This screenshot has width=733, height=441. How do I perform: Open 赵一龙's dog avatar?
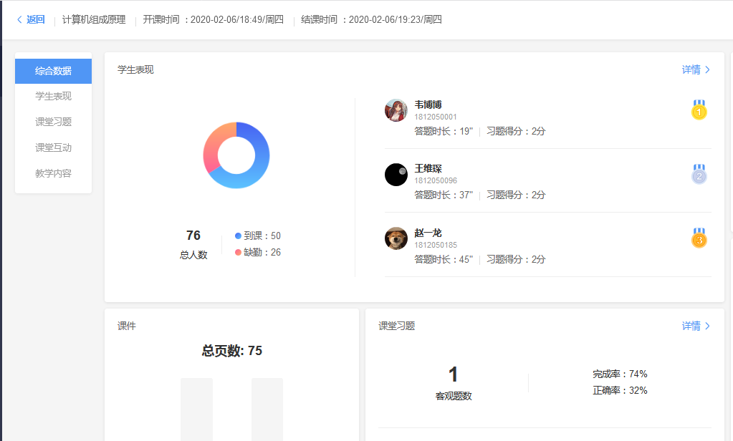coord(396,238)
